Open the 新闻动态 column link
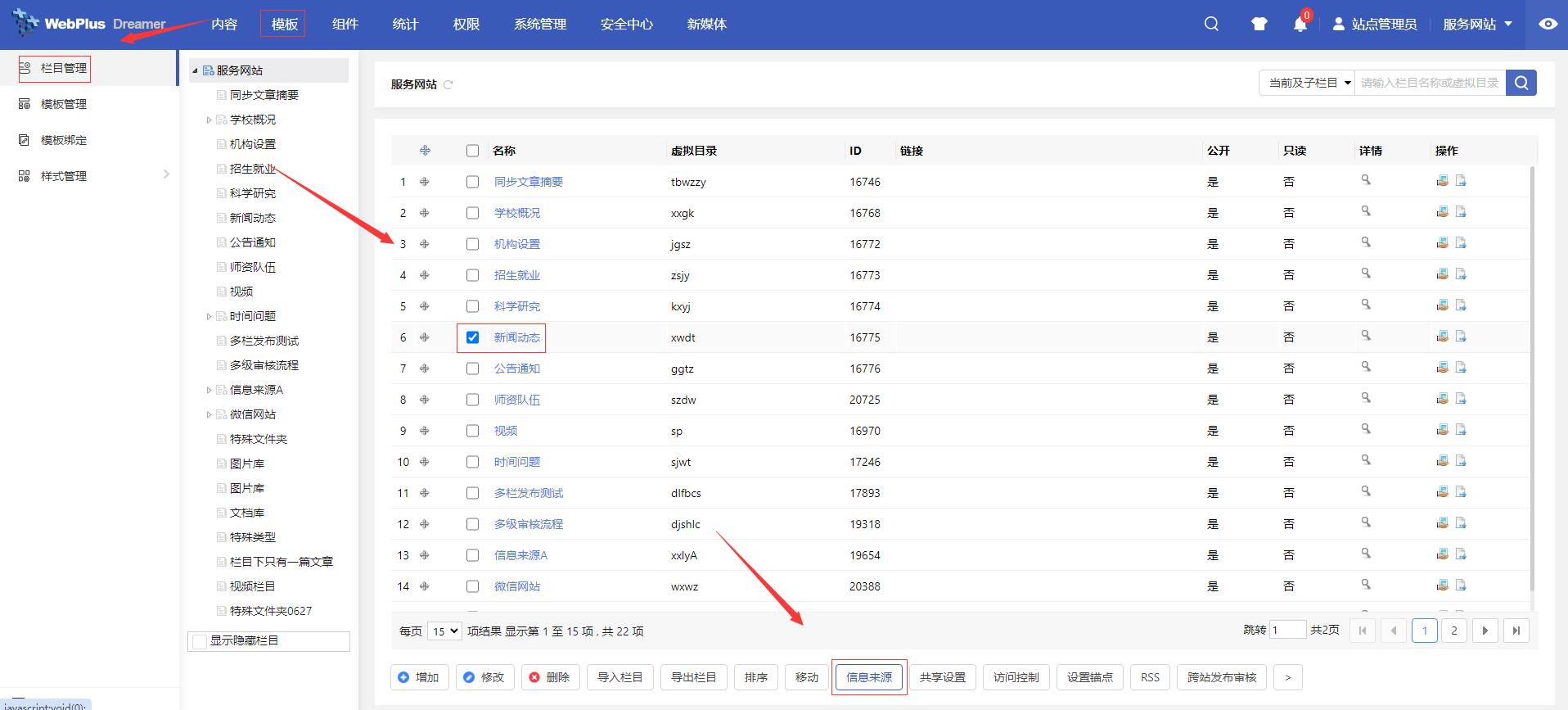Screen dimensions: 1568x710 click(517, 337)
